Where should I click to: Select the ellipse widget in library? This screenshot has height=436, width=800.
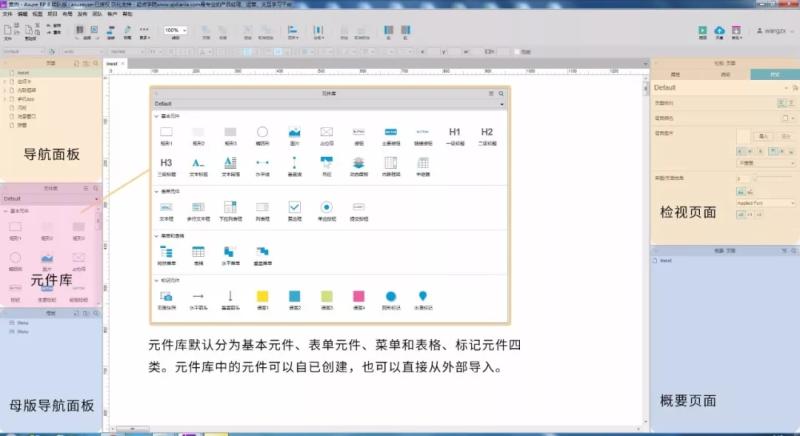pos(262,132)
